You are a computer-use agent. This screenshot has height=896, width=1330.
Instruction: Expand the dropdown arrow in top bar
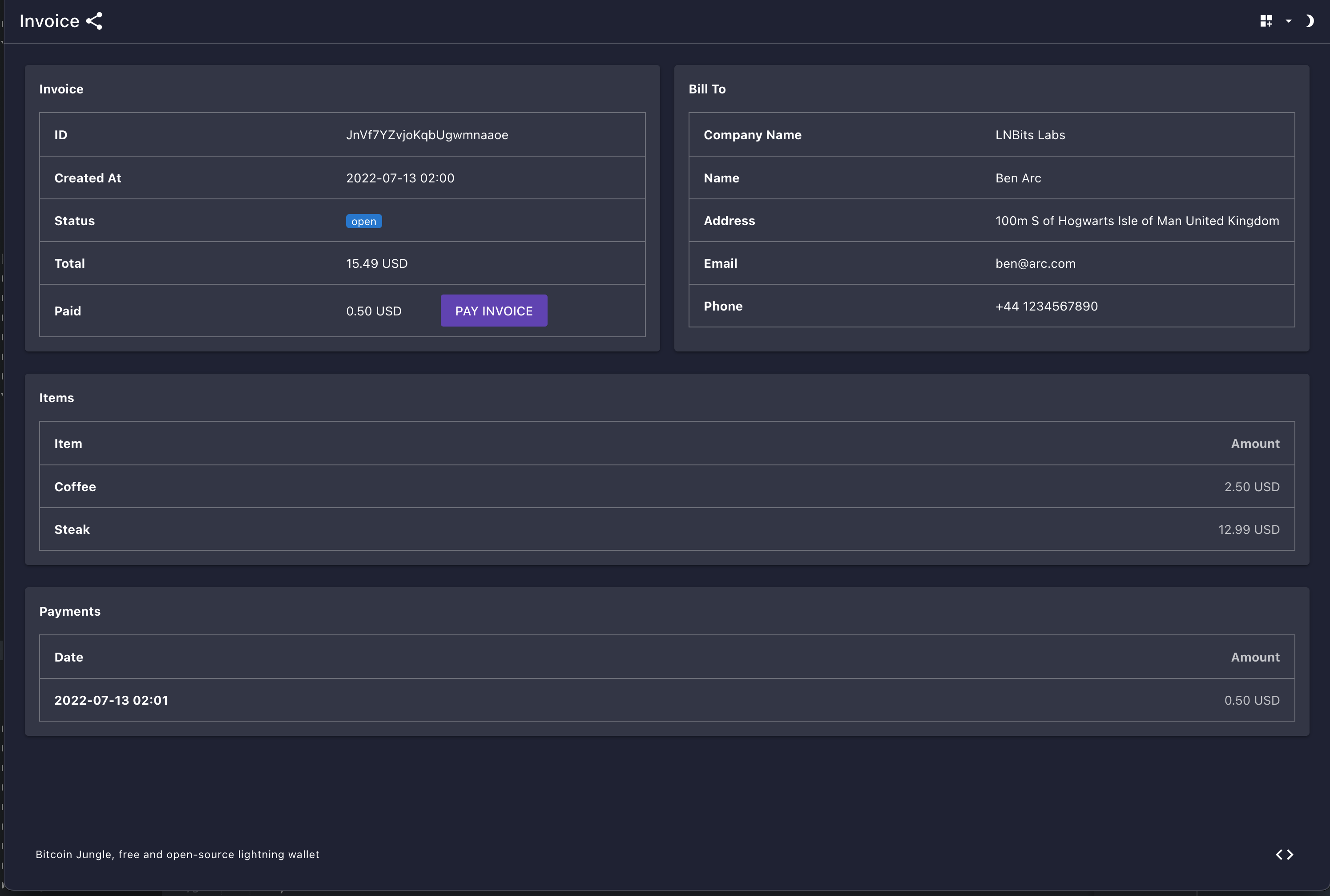[1288, 21]
